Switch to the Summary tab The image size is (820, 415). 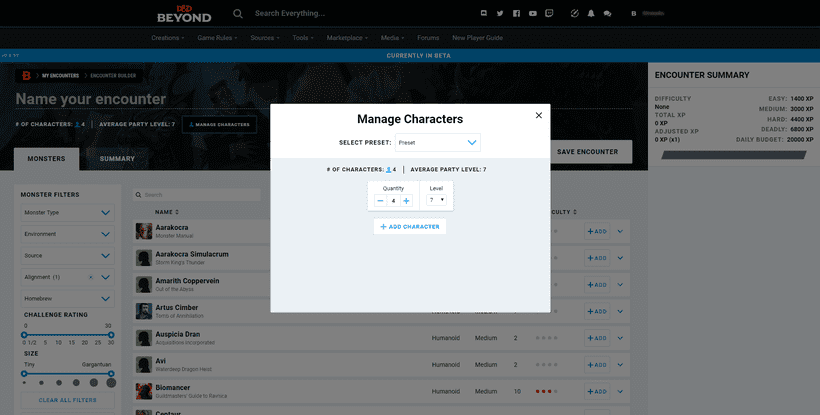pyautogui.click(x=117, y=159)
